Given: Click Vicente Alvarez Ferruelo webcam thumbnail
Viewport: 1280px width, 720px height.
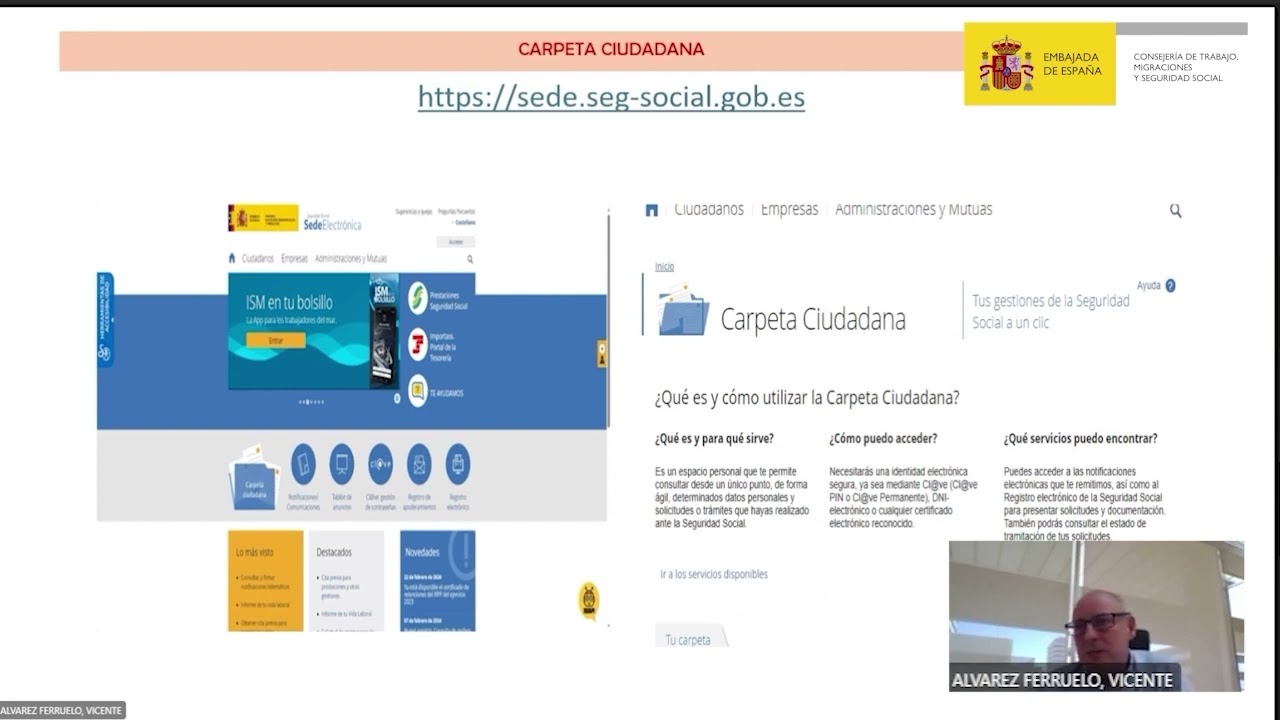Looking at the screenshot, I should click(1096, 616).
